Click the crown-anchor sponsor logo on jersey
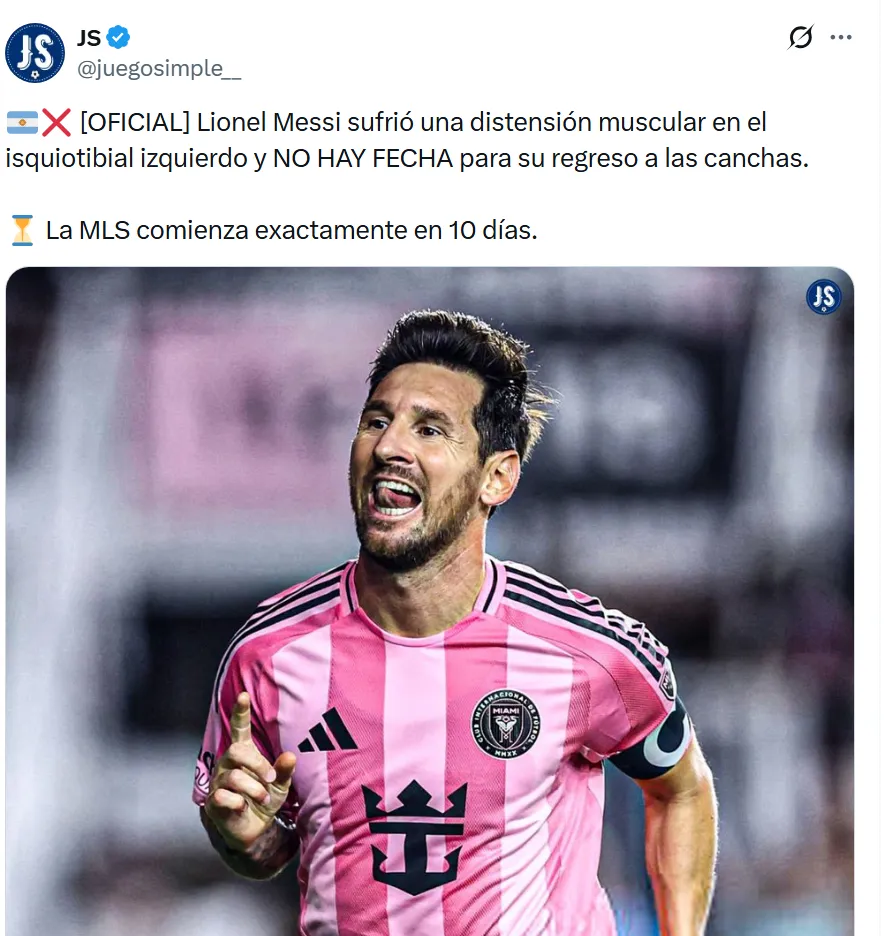 click(414, 836)
